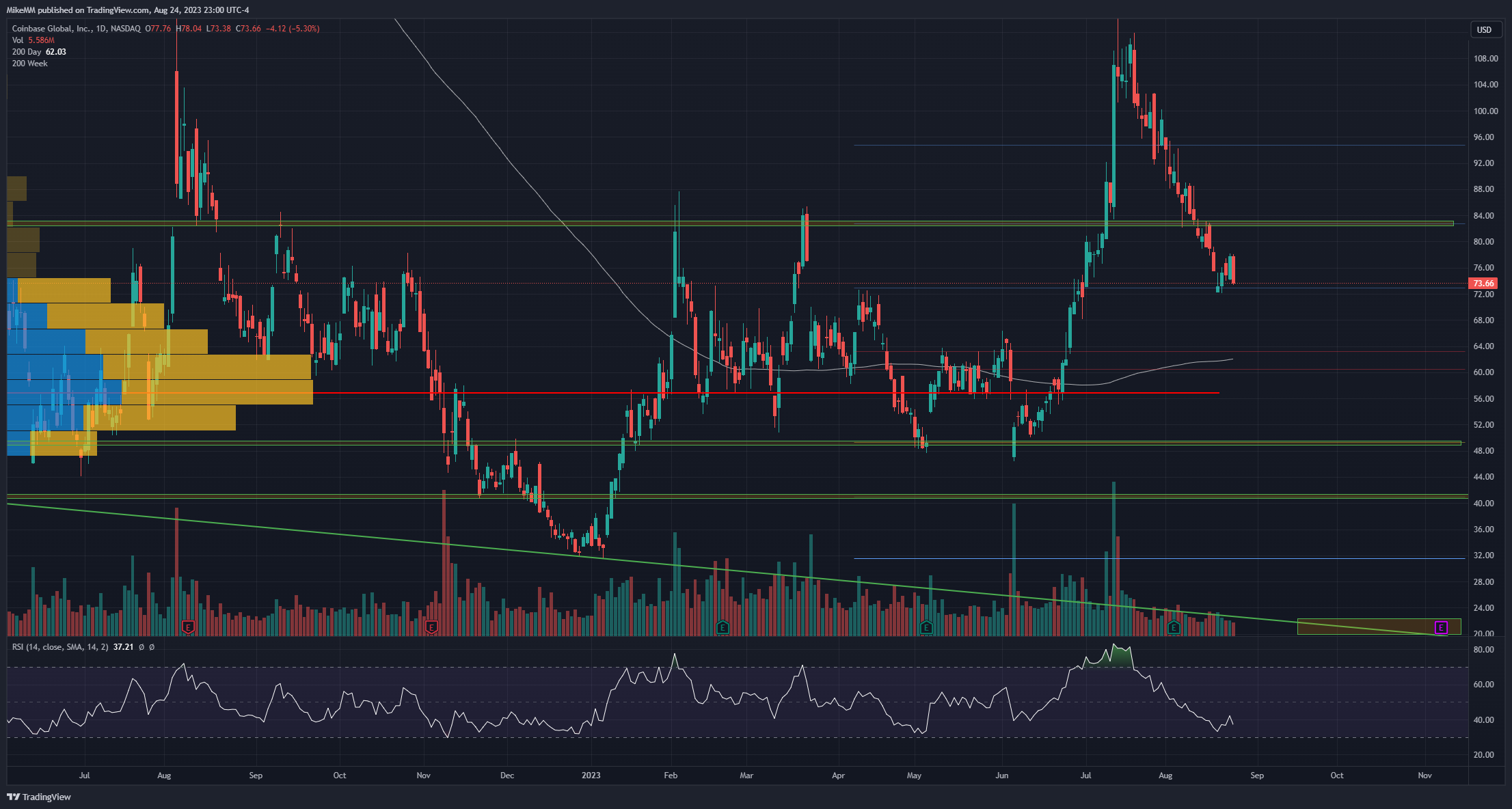Select the current price label 73.66

1483,283
